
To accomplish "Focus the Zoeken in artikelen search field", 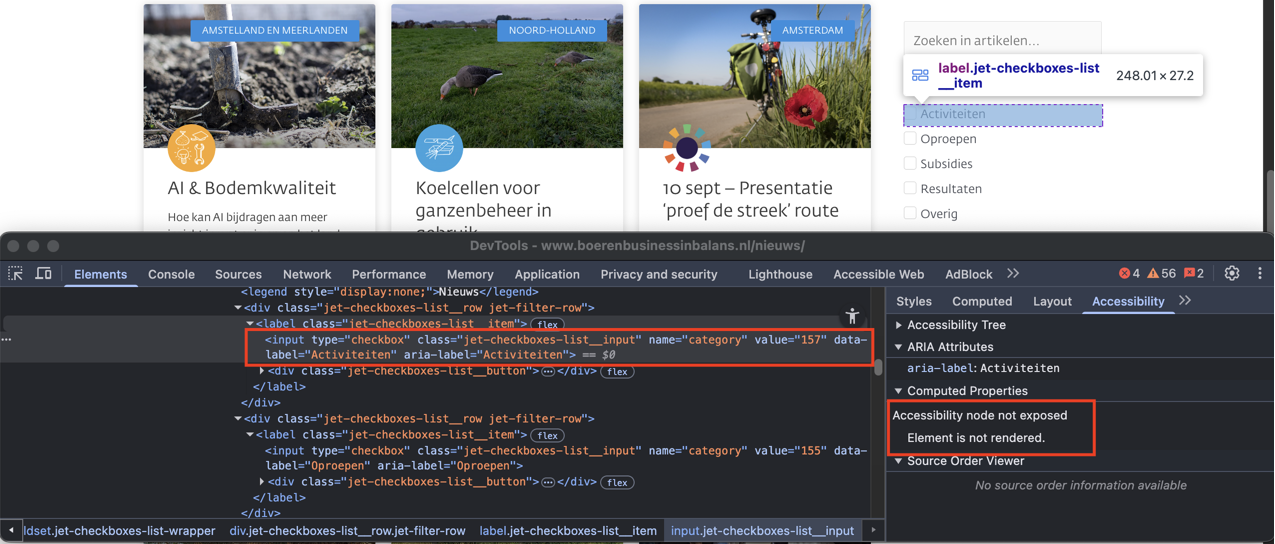I will (1002, 40).
